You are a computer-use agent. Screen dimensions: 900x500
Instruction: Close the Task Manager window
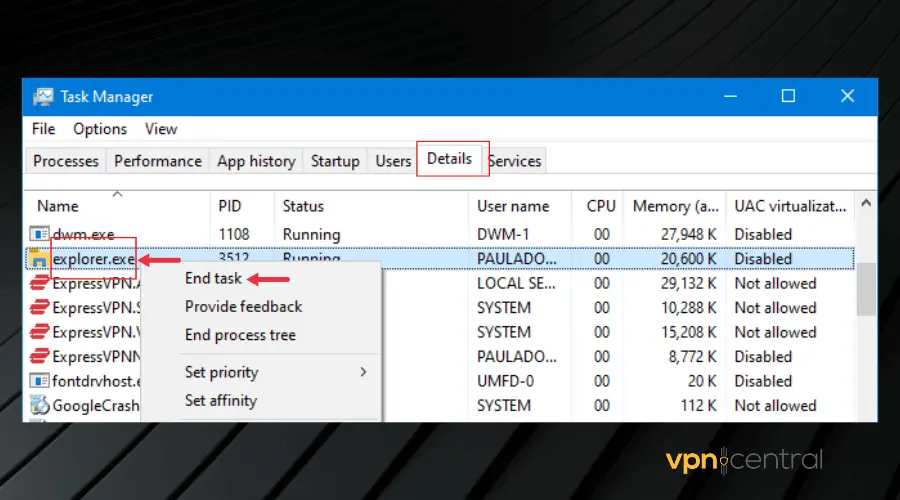click(x=847, y=96)
